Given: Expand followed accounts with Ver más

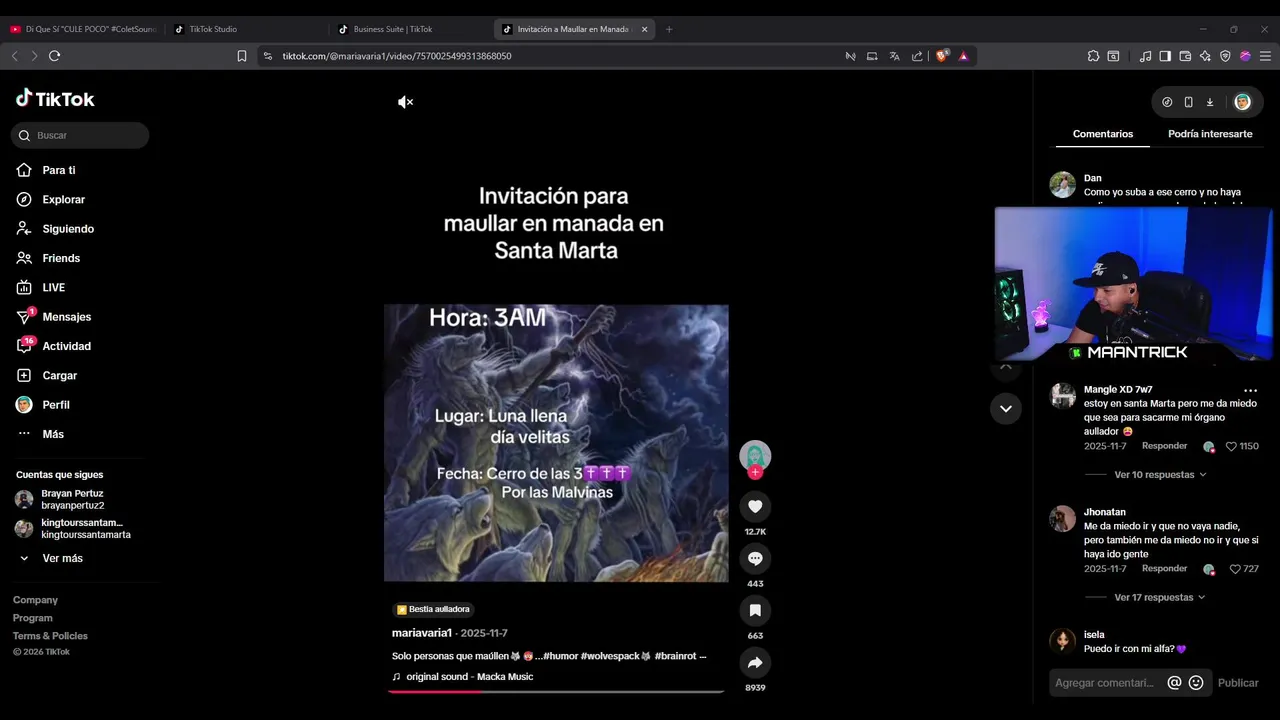Looking at the screenshot, I should [62, 558].
